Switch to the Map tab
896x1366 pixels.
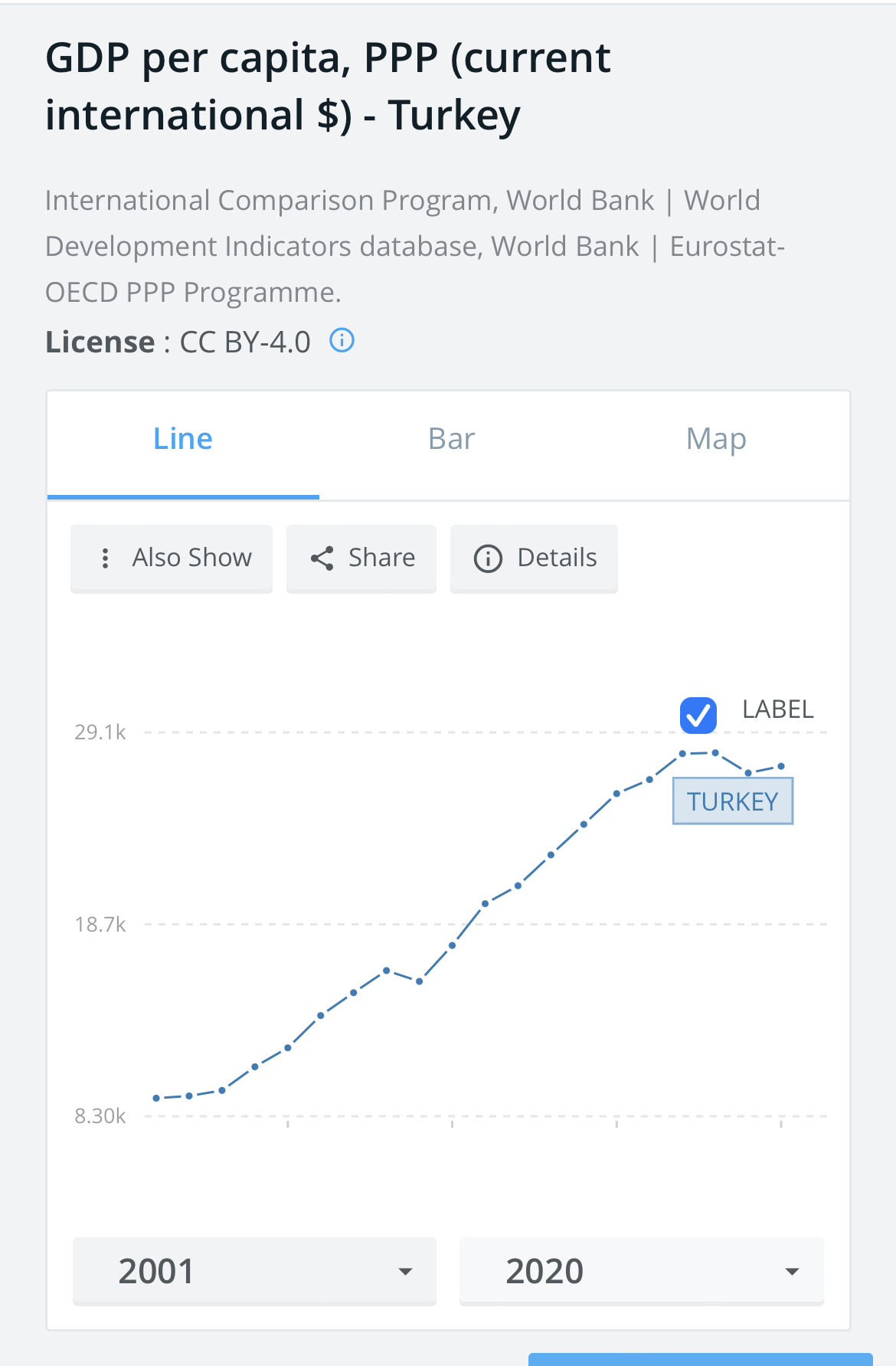[716, 439]
